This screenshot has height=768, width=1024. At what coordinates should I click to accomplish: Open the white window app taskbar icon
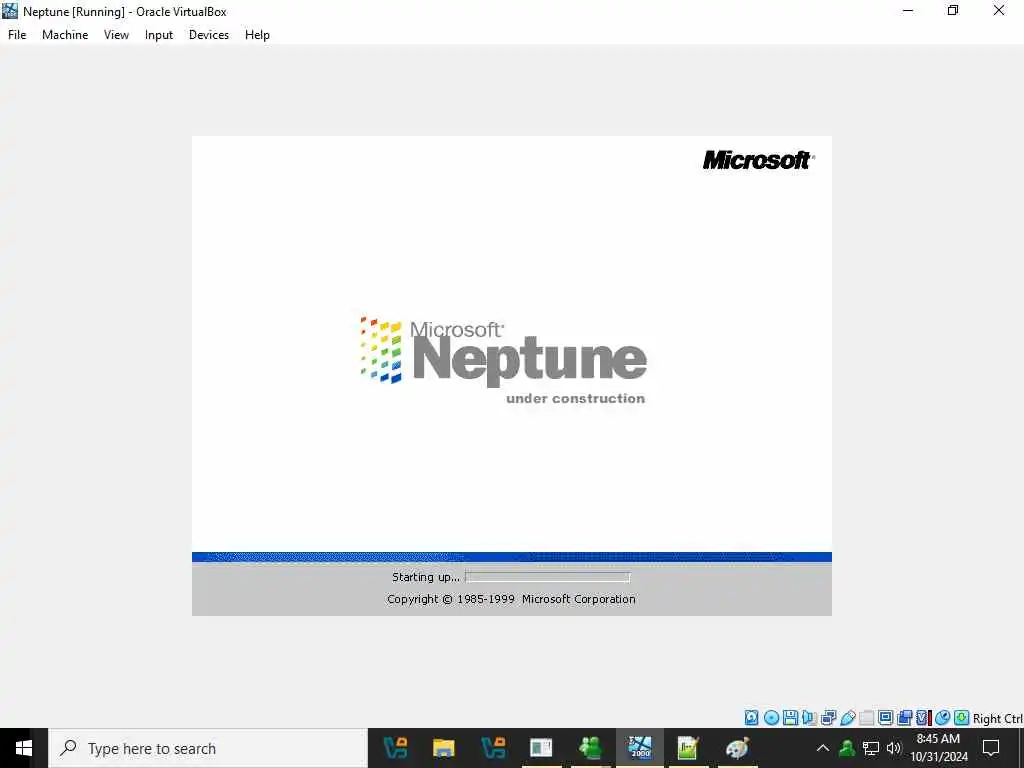541,748
